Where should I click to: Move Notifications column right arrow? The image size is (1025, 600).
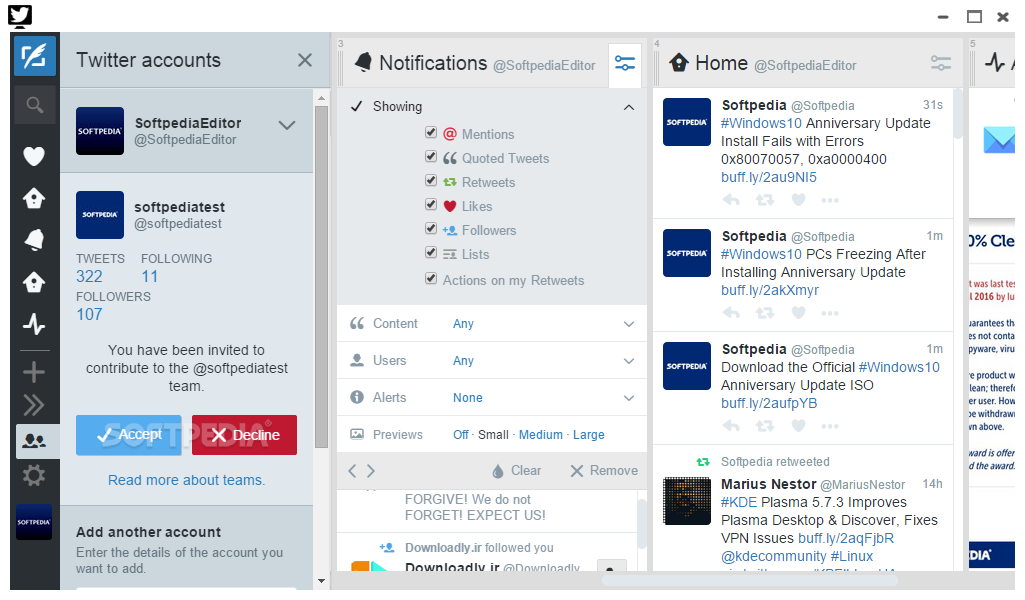click(x=371, y=471)
